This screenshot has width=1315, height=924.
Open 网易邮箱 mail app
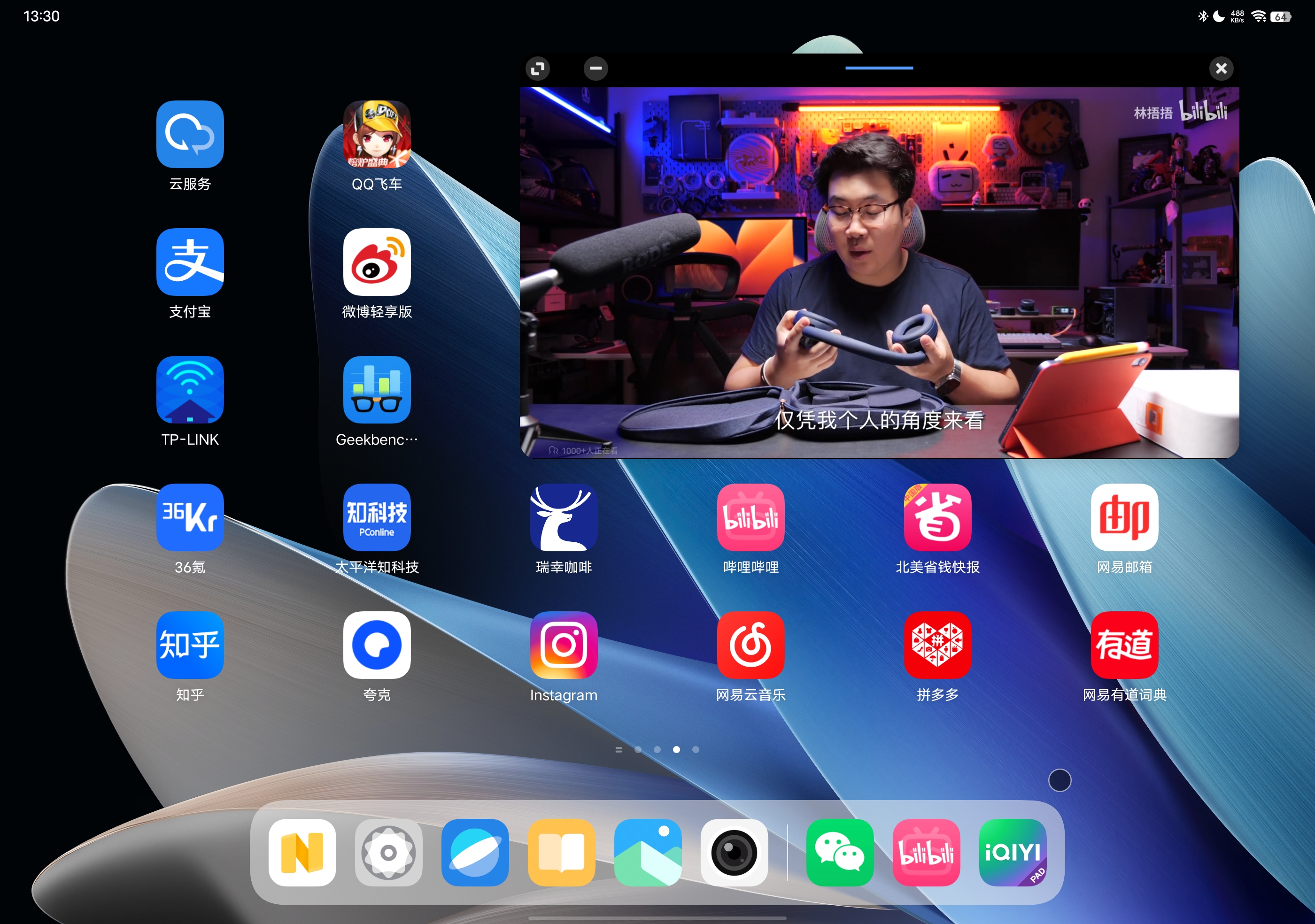(1124, 517)
